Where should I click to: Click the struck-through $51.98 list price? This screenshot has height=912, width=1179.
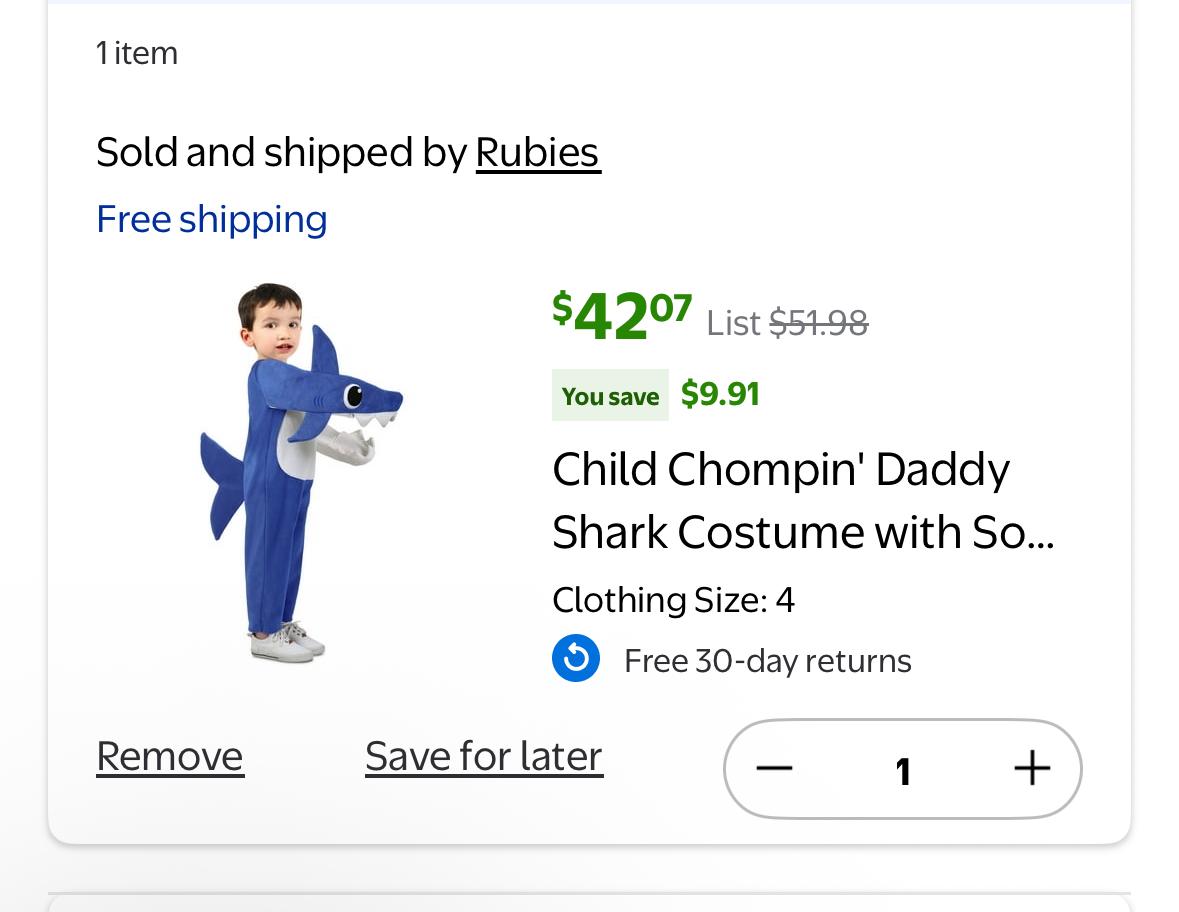point(818,323)
